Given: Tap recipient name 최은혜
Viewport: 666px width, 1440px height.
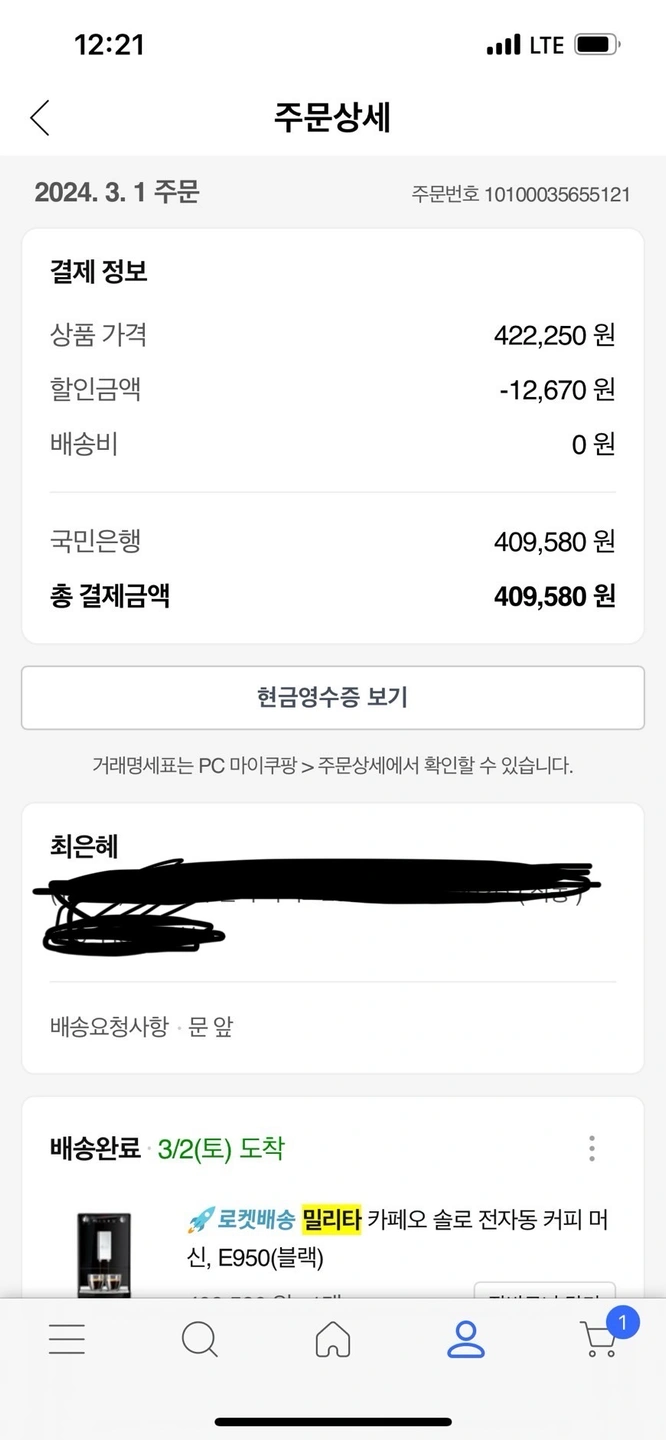Looking at the screenshot, I should point(84,846).
